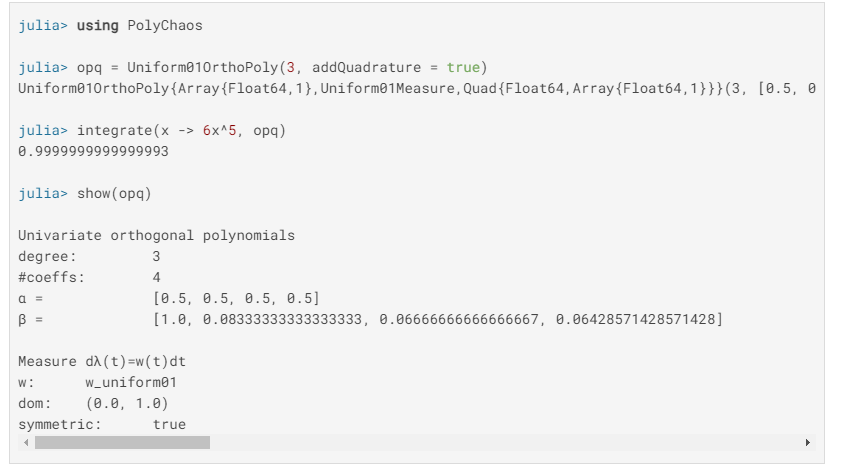857x465 pixels.
Task: Click the 'degree:' output line
Action: pyautogui.click(x=46, y=256)
